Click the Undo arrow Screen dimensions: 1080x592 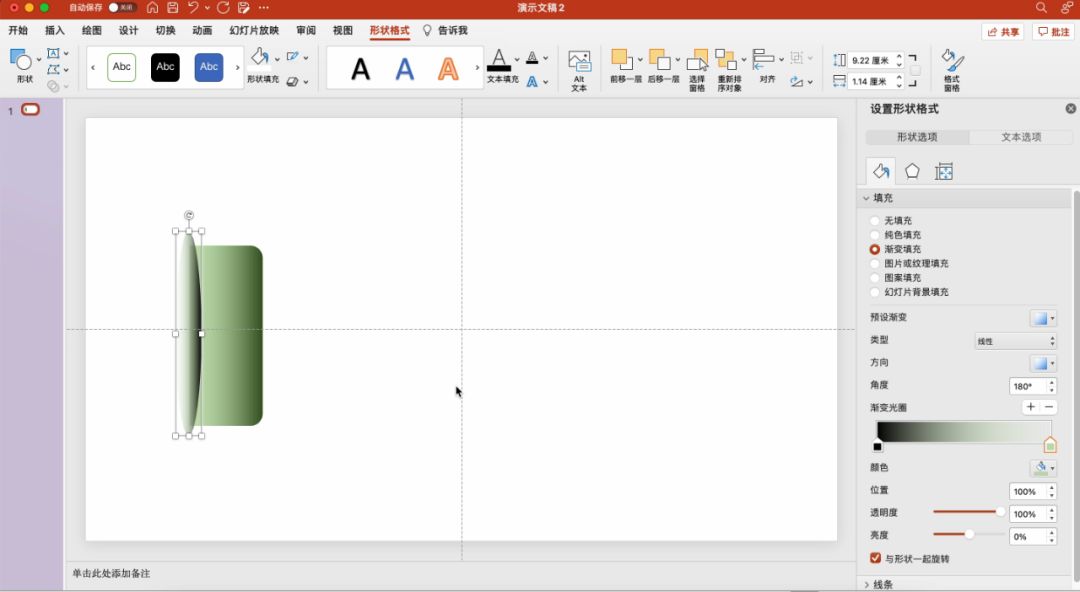tap(193, 8)
